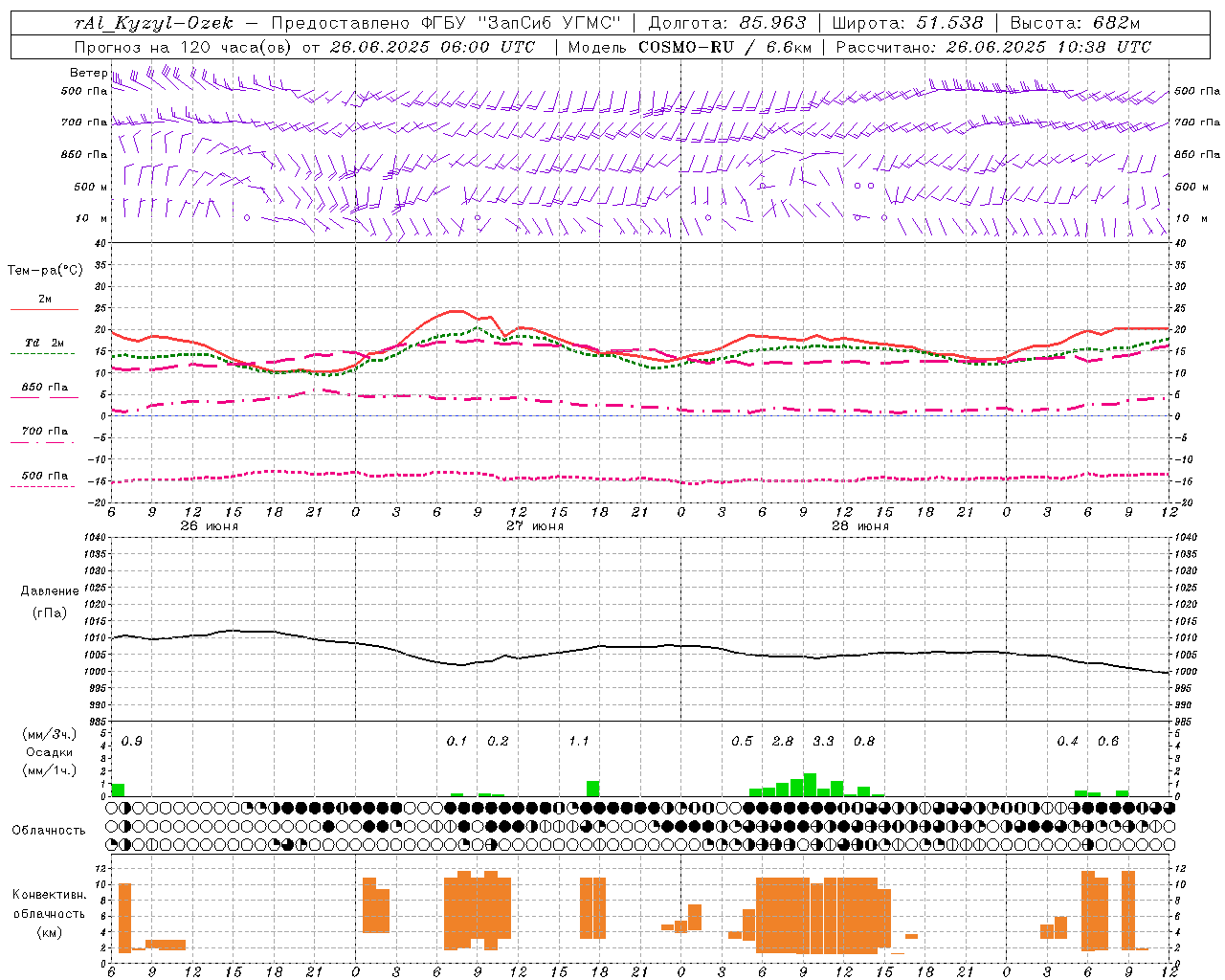Click the 0.5 precipitation total

742,742
